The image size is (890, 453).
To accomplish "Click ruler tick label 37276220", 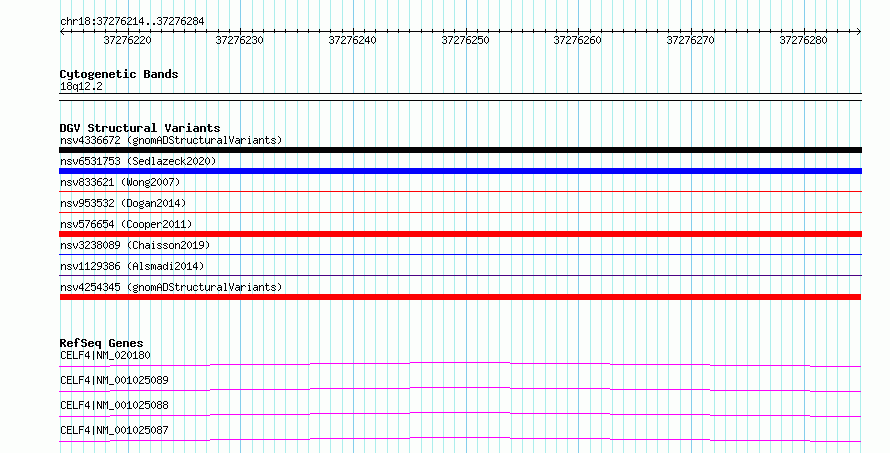I will pyautogui.click(x=127, y=40).
